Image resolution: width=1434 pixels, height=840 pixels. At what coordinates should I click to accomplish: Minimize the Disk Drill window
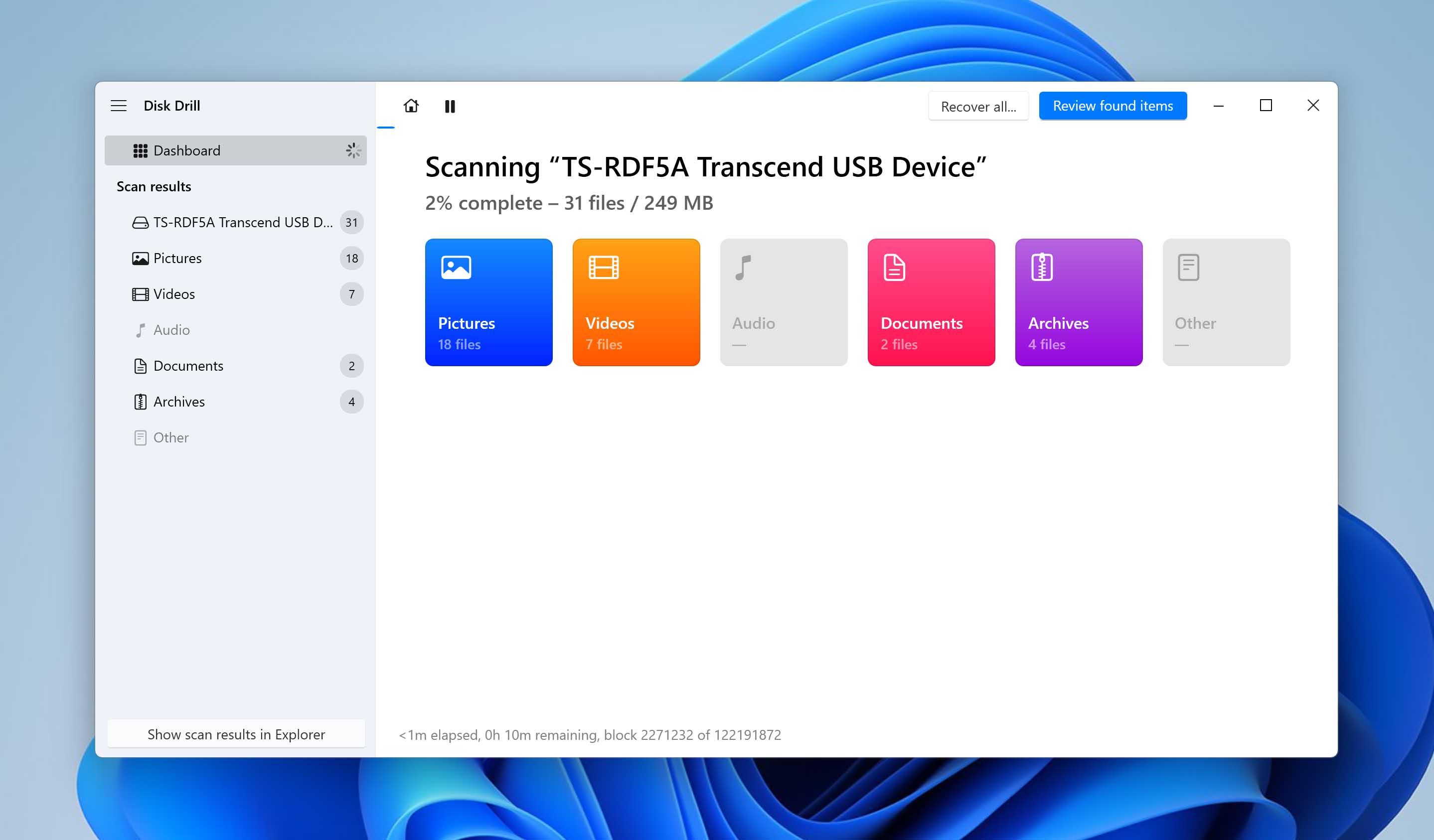coord(1218,106)
